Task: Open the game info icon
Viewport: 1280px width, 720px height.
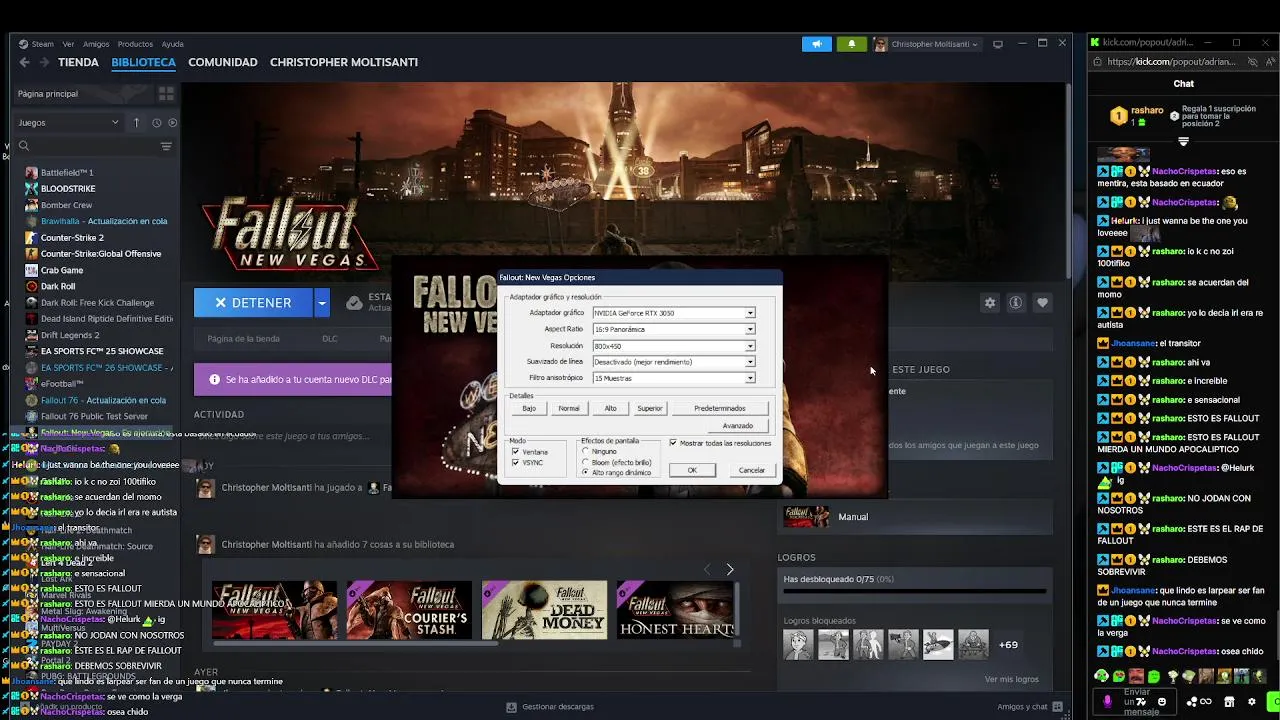Action: (x=1016, y=303)
